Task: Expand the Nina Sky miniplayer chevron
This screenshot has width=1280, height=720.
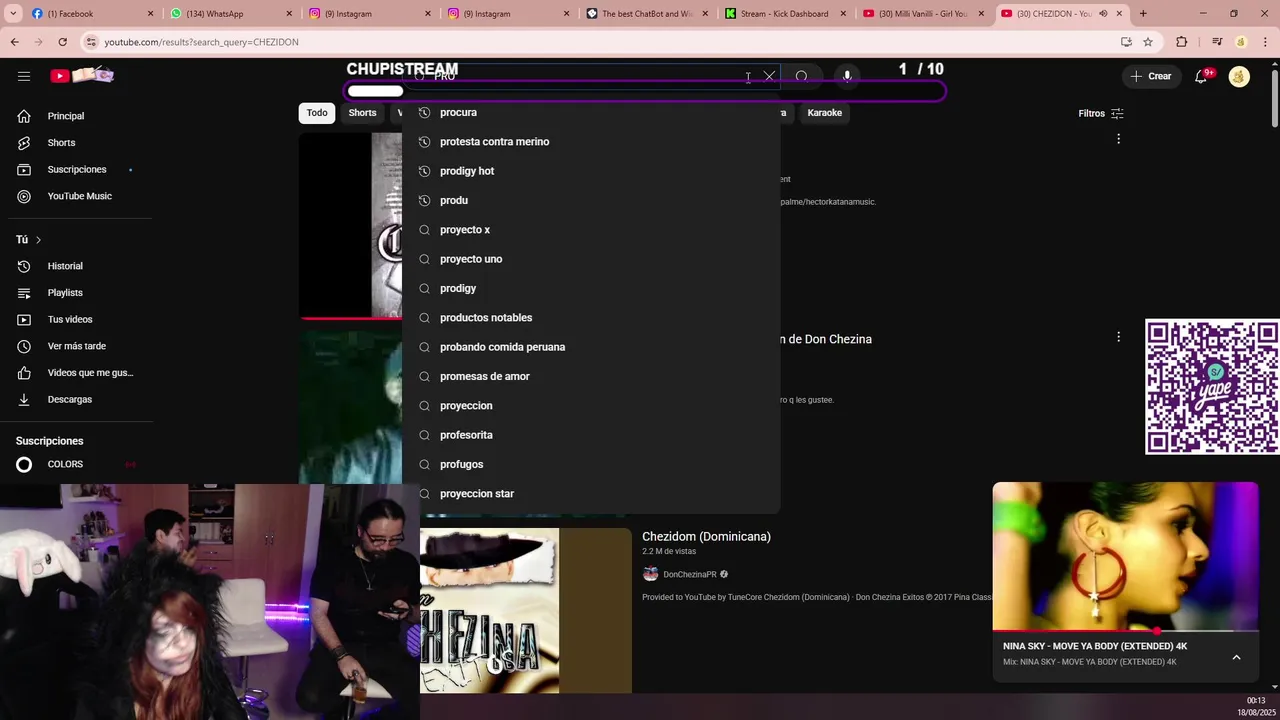Action: click(x=1236, y=657)
